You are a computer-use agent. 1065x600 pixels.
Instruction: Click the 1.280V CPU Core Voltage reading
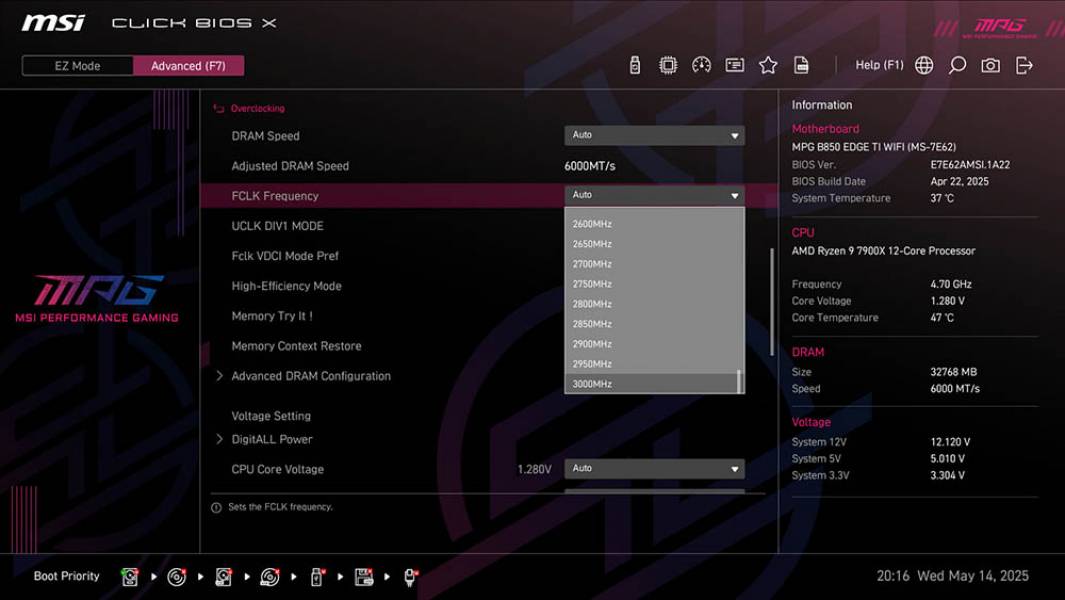coord(534,470)
